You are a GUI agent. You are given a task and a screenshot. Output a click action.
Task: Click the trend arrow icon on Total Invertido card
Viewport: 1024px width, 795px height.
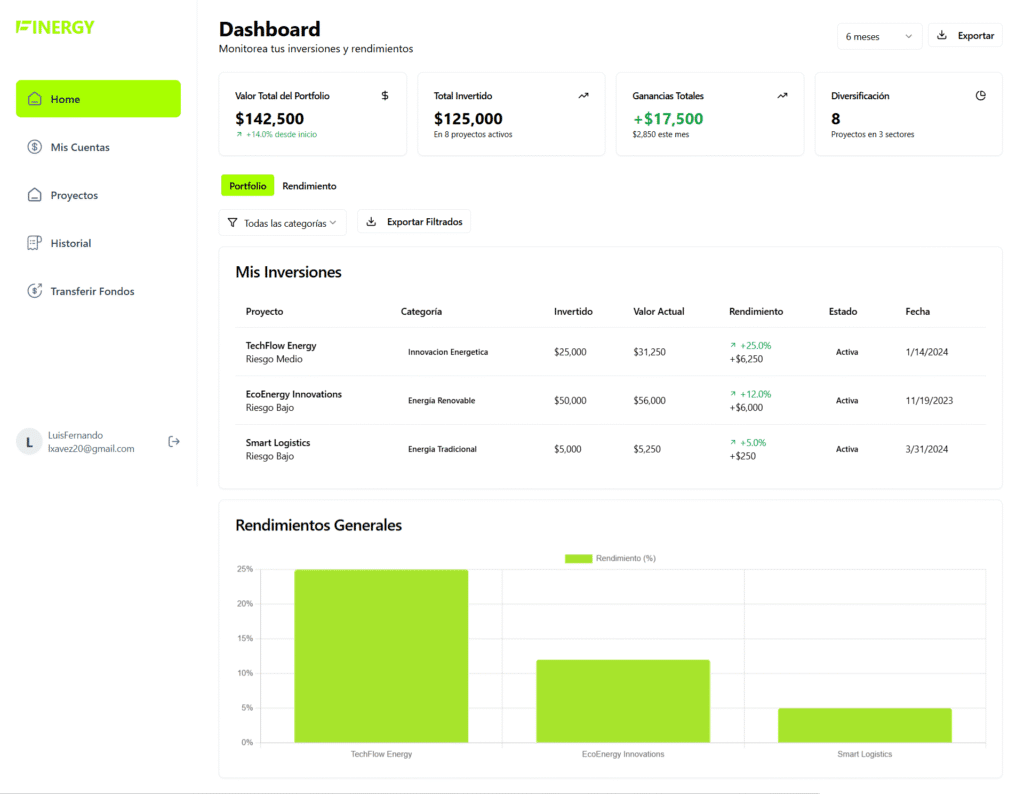tap(583, 96)
